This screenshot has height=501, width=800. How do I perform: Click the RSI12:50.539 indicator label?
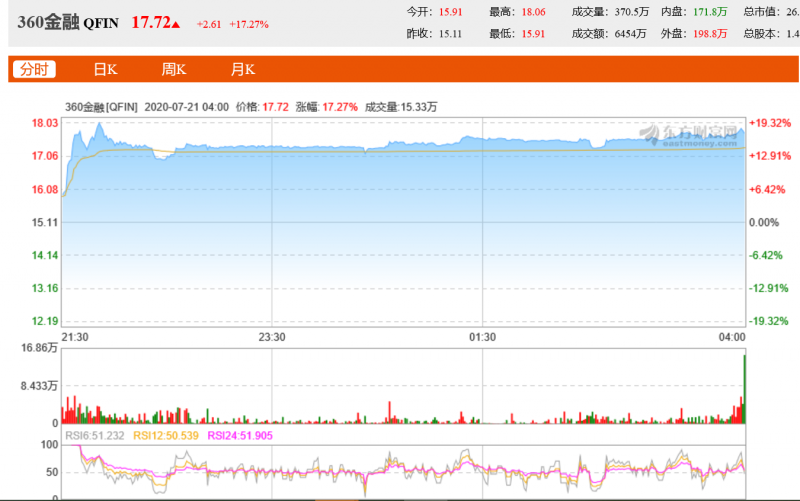click(x=166, y=436)
